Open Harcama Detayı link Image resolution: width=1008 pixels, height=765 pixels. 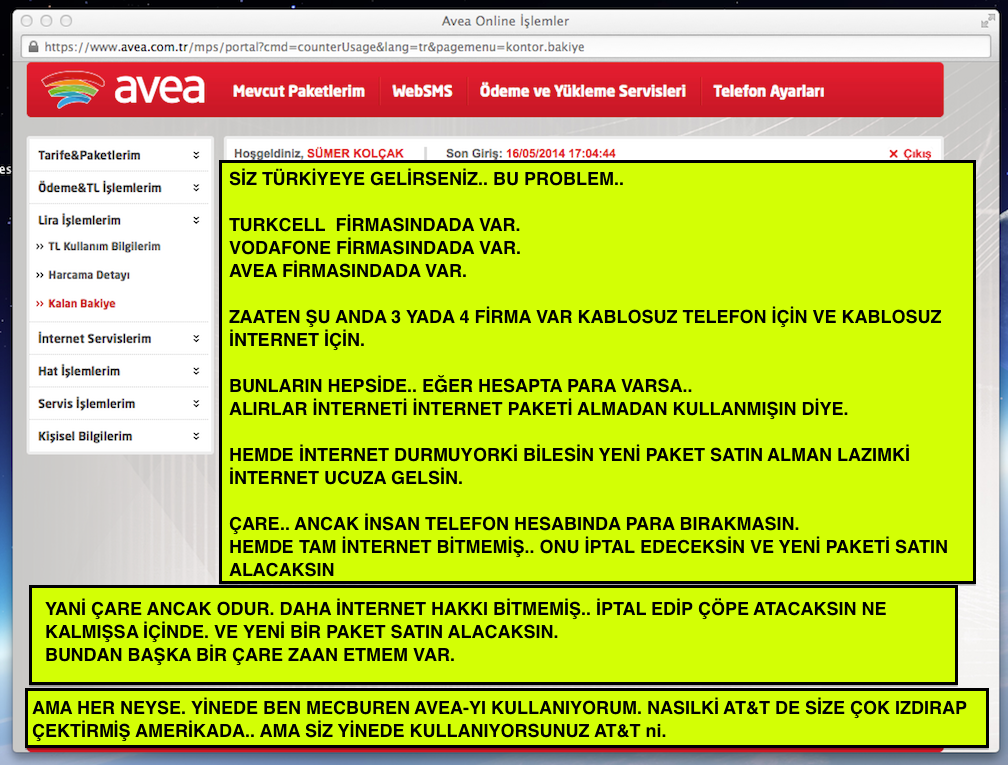click(x=89, y=275)
